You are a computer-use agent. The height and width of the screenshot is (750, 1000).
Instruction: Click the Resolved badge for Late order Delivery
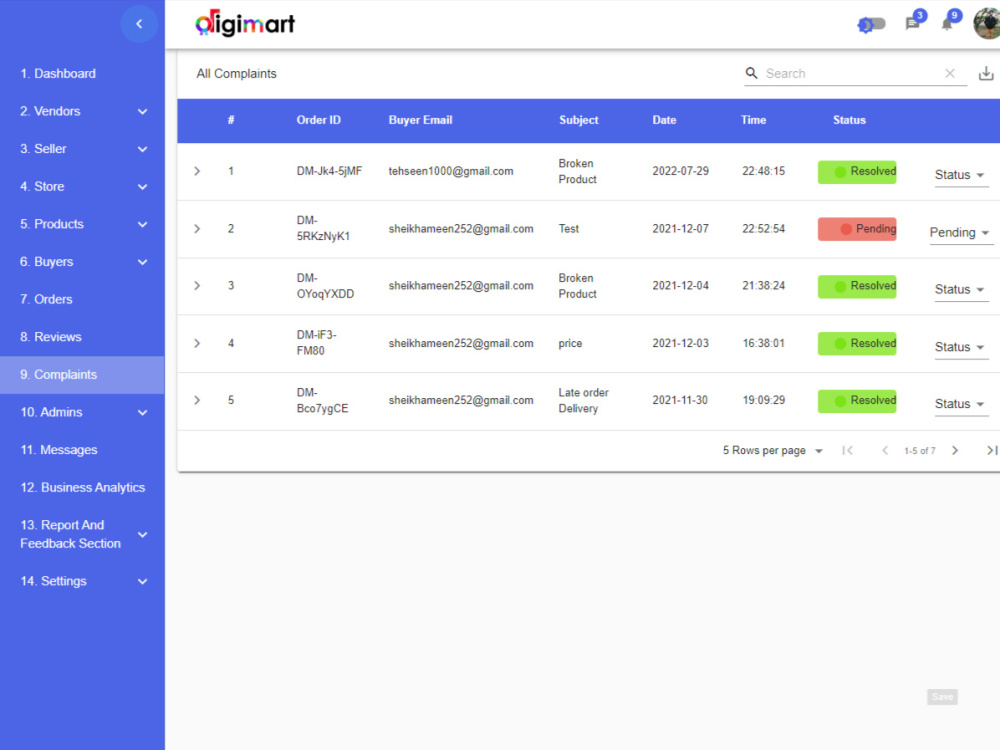pos(857,401)
